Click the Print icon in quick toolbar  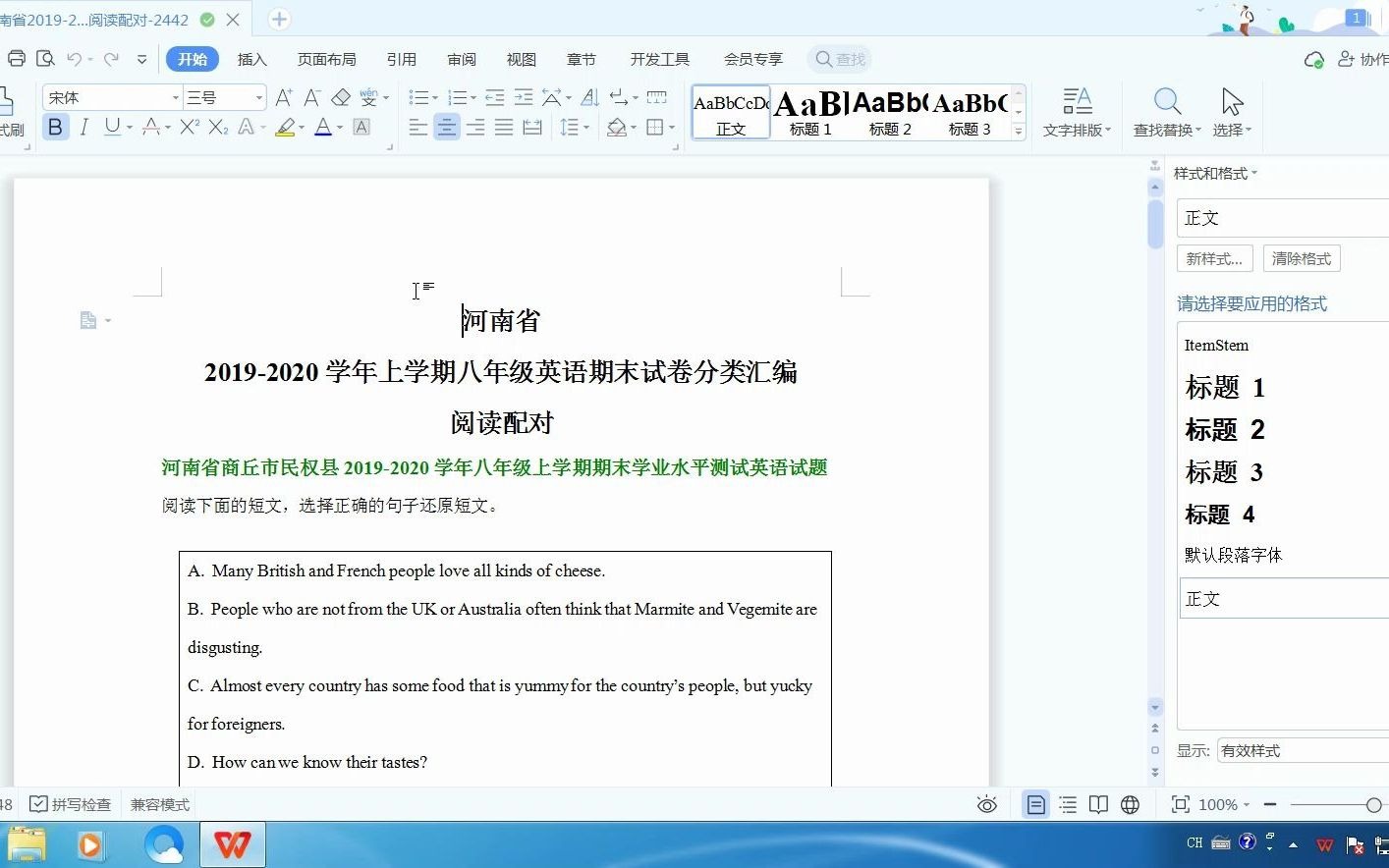point(16,59)
